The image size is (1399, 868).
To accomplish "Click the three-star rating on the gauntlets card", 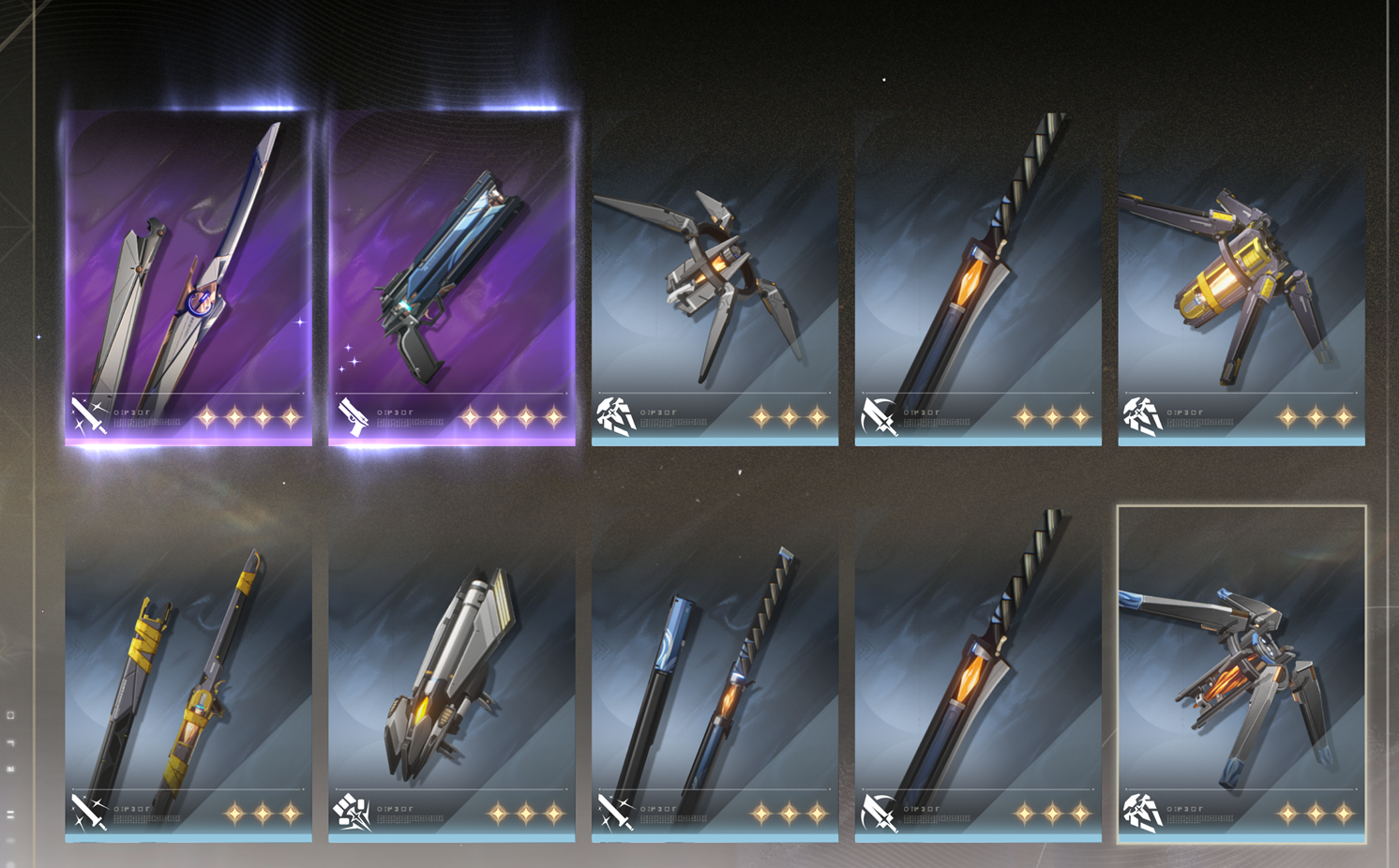I will click(526, 814).
